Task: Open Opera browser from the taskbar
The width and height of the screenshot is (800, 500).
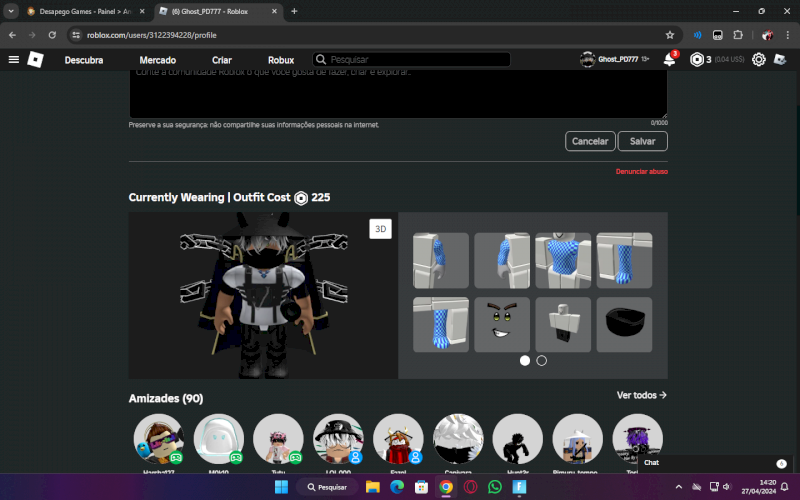Action: (x=470, y=487)
